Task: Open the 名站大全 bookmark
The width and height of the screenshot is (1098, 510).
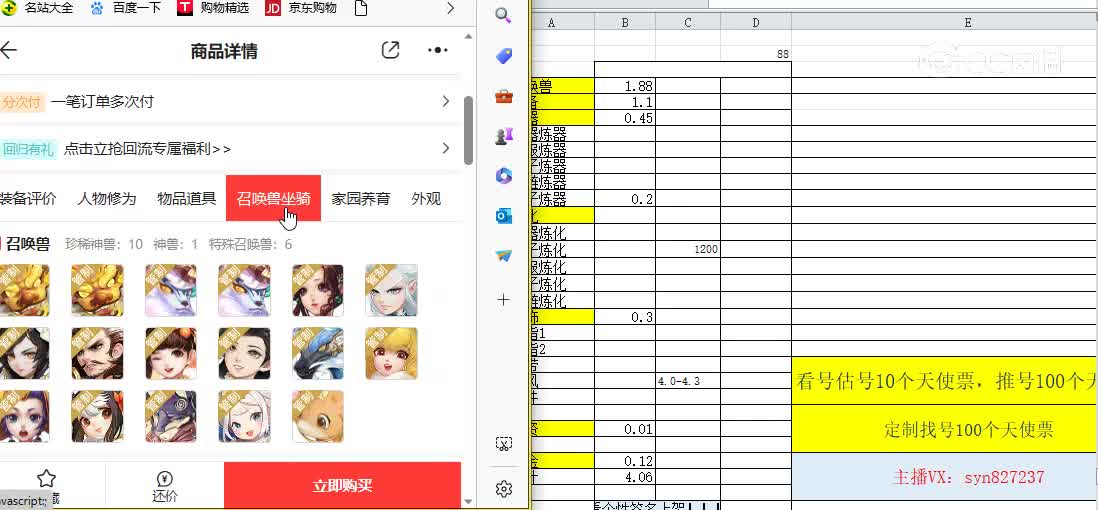Action: tap(37, 8)
